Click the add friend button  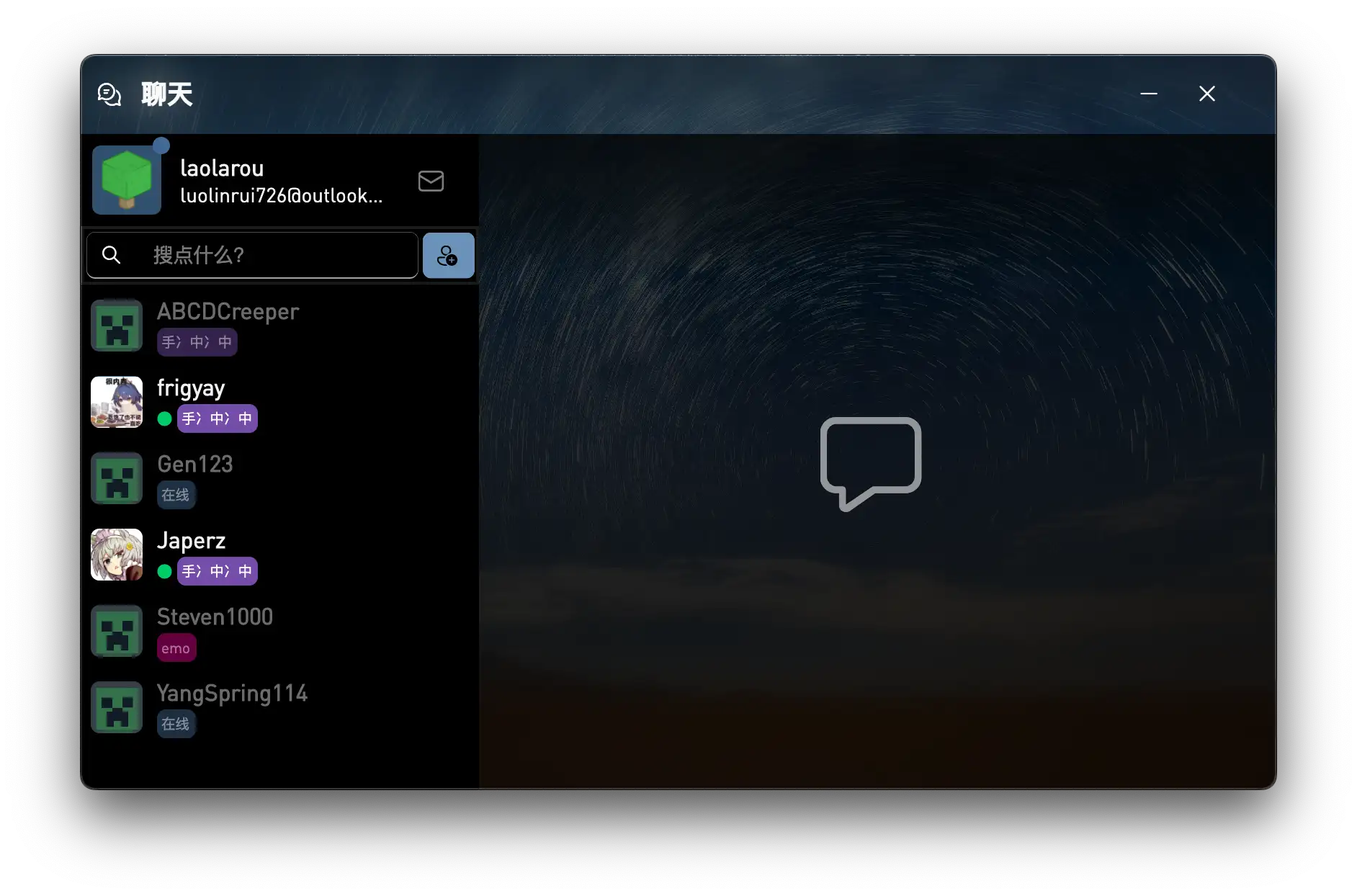(x=448, y=255)
